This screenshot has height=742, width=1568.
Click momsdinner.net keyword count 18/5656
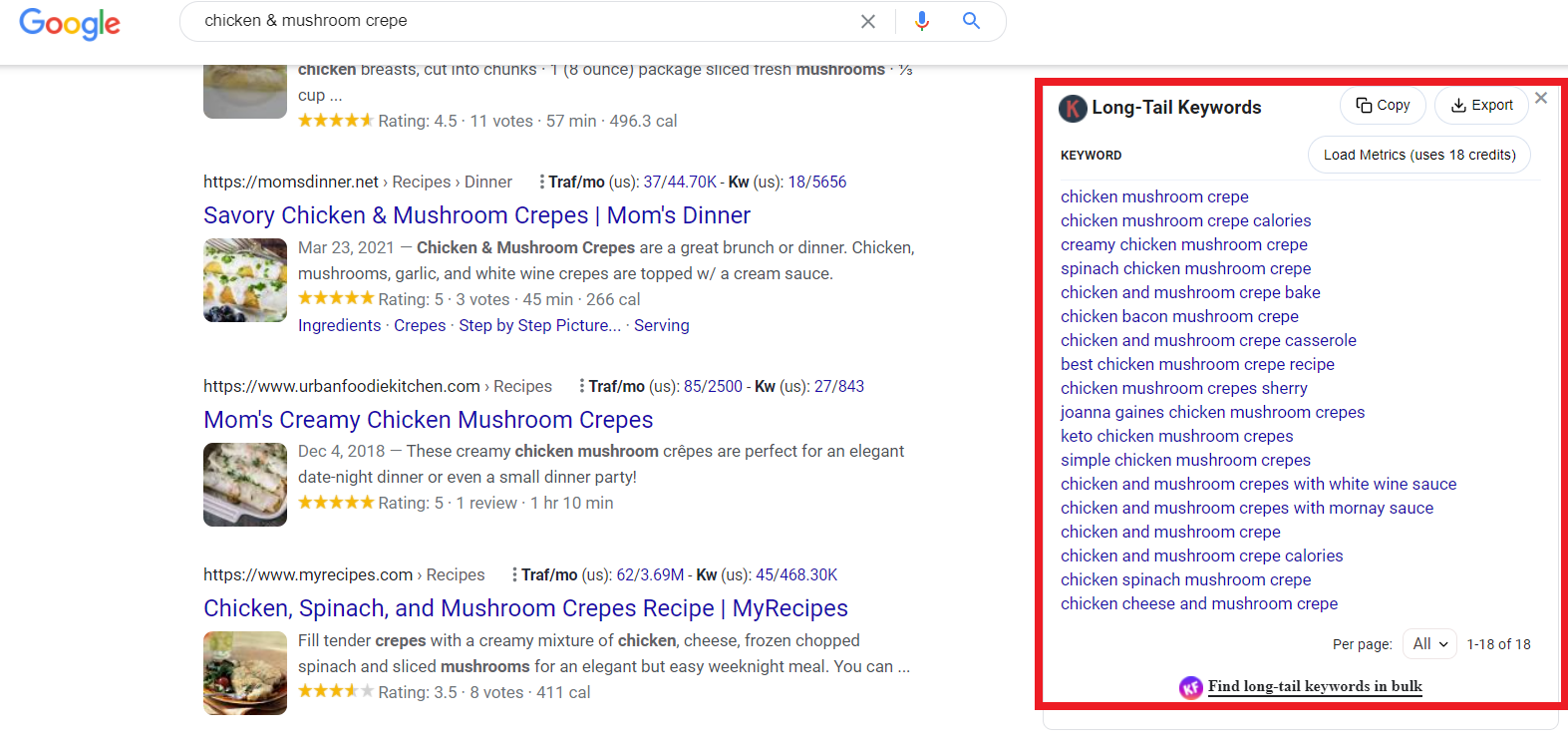817,182
